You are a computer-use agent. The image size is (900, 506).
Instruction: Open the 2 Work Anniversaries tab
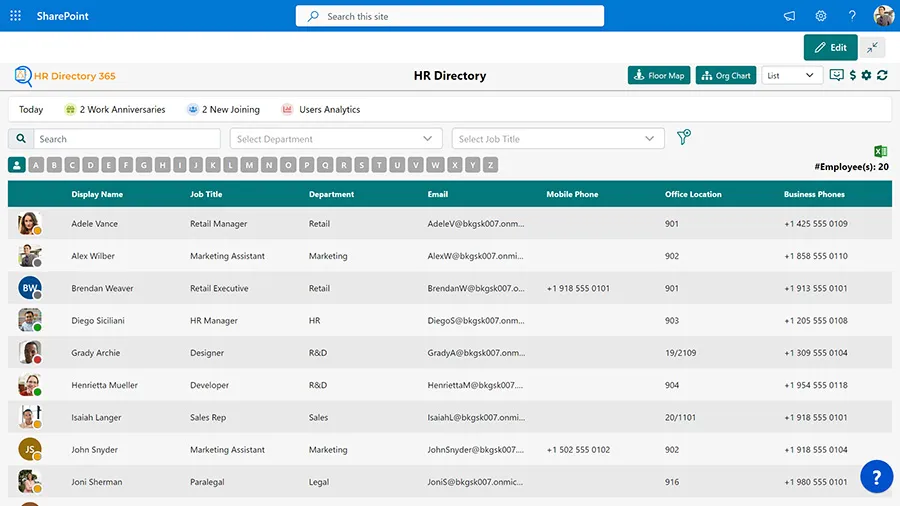115,109
